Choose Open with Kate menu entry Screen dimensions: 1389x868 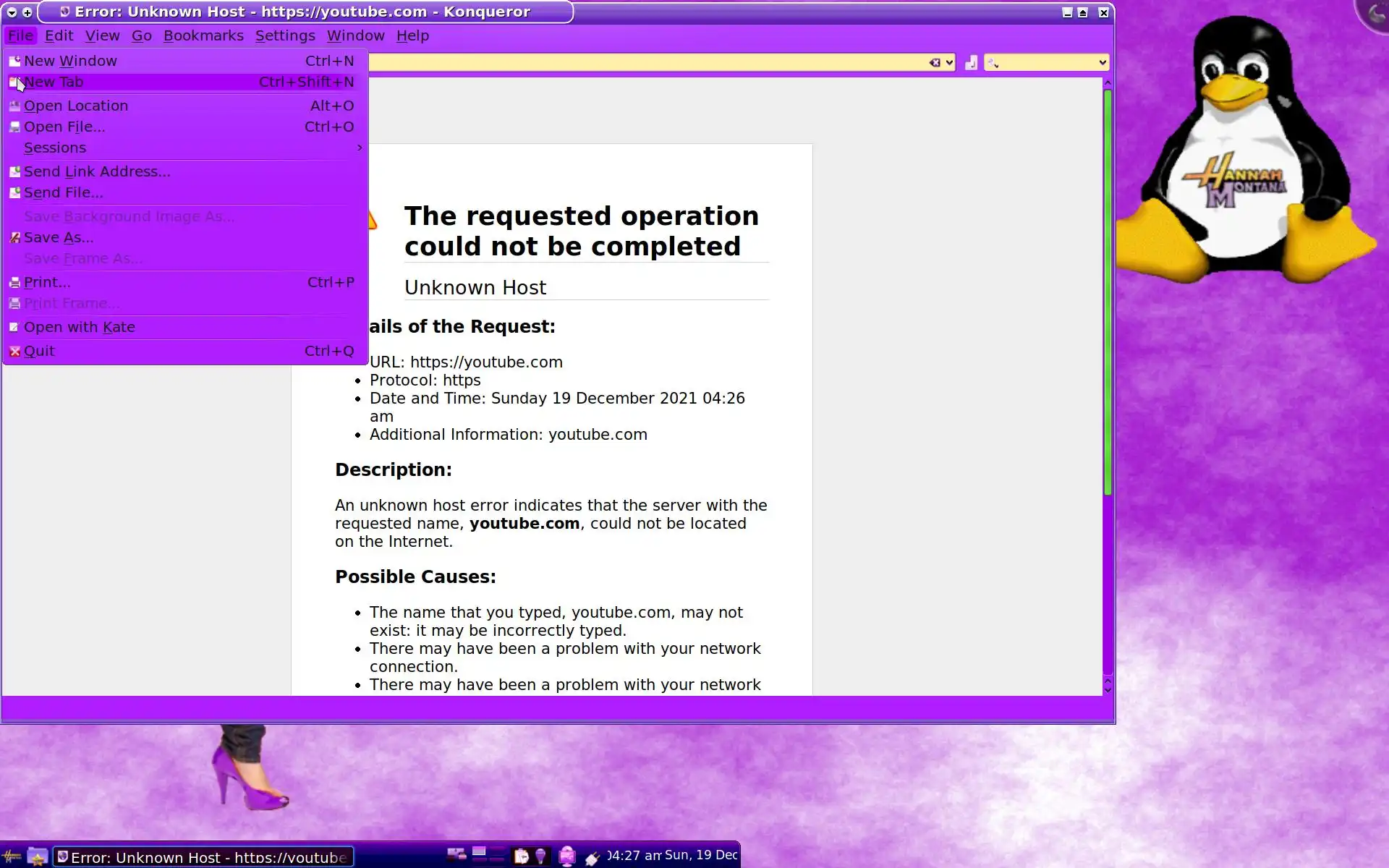80,327
